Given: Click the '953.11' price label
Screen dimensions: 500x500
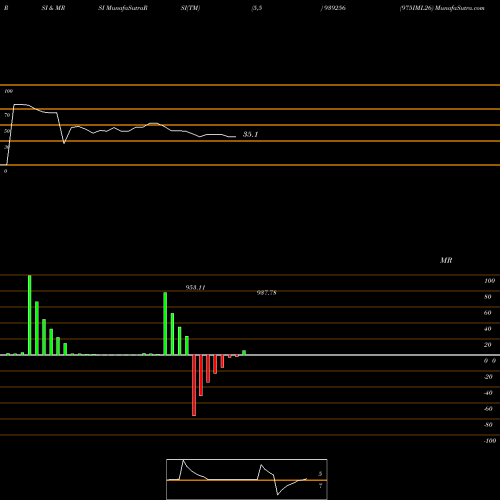Looking at the screenshot, I should coord(196,287).
